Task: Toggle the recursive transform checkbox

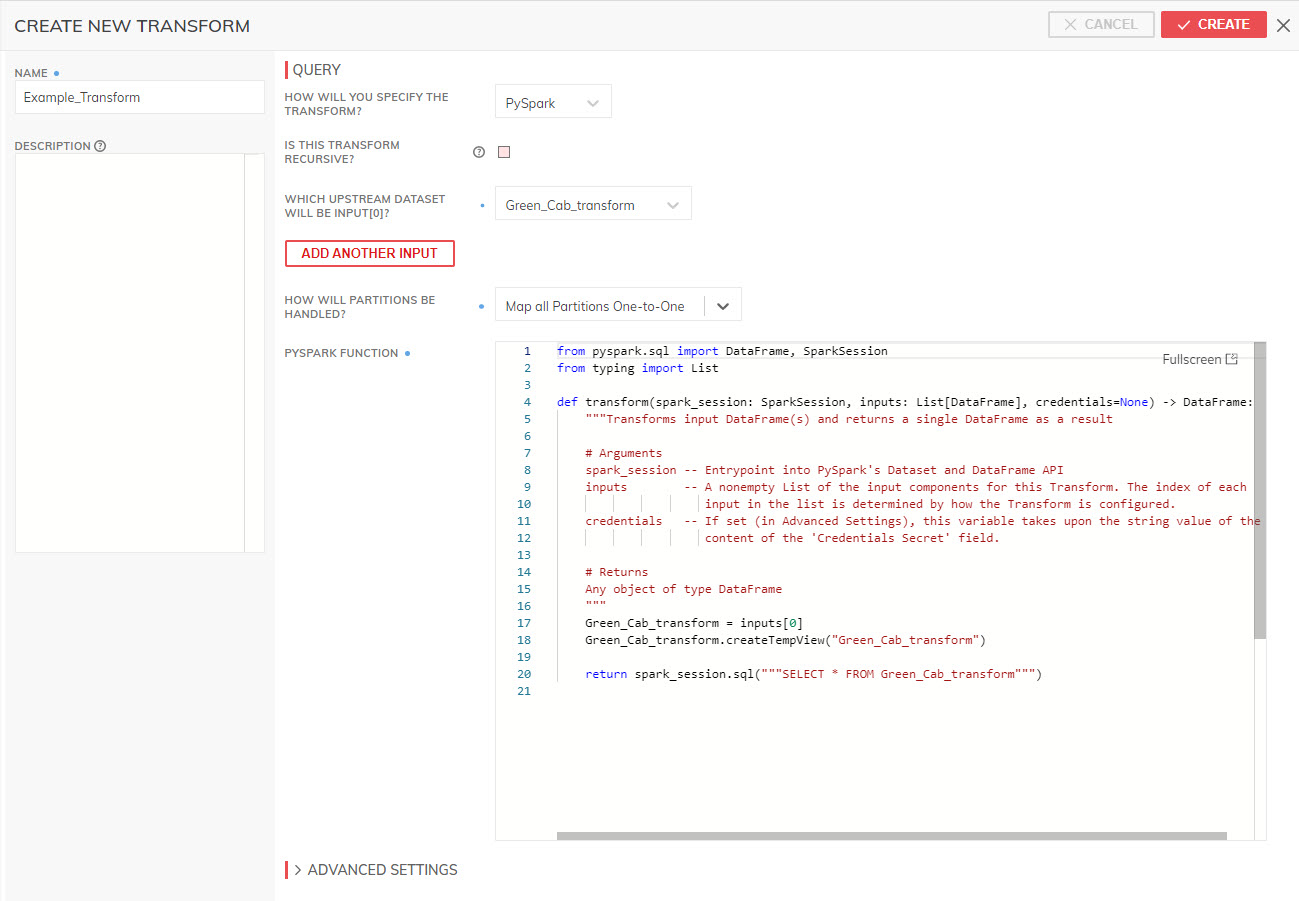Action: [504, 152]
